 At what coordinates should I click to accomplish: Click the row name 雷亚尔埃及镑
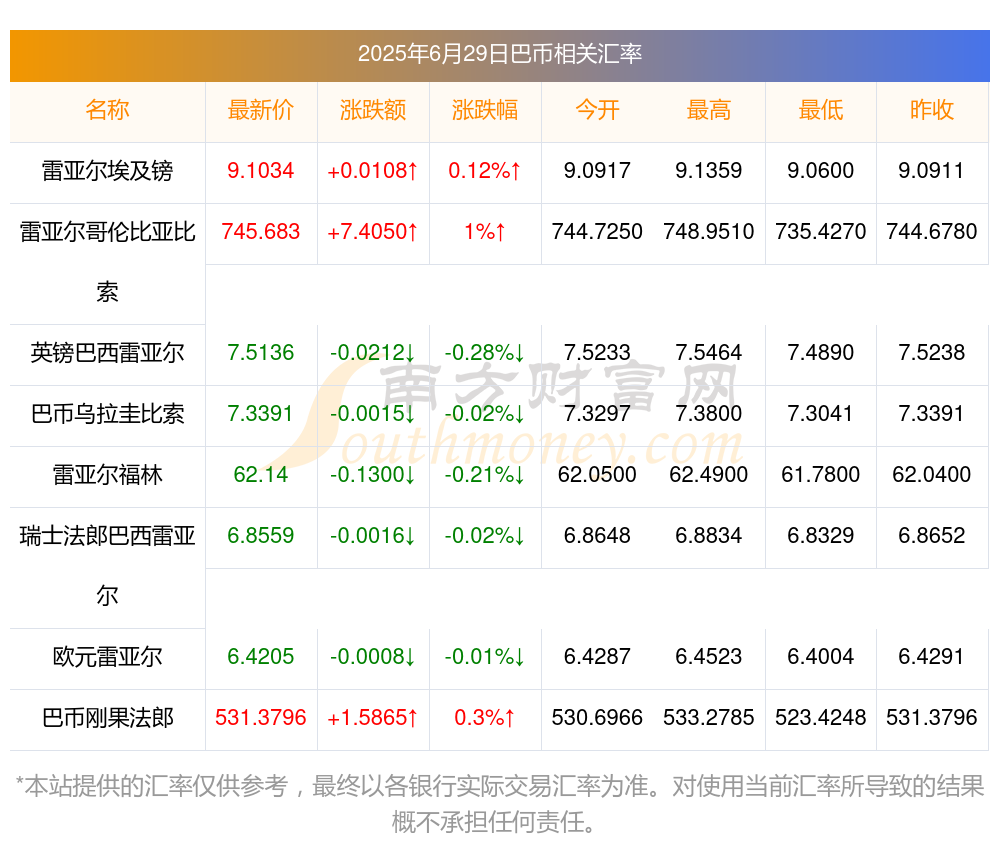coord(107,171)
